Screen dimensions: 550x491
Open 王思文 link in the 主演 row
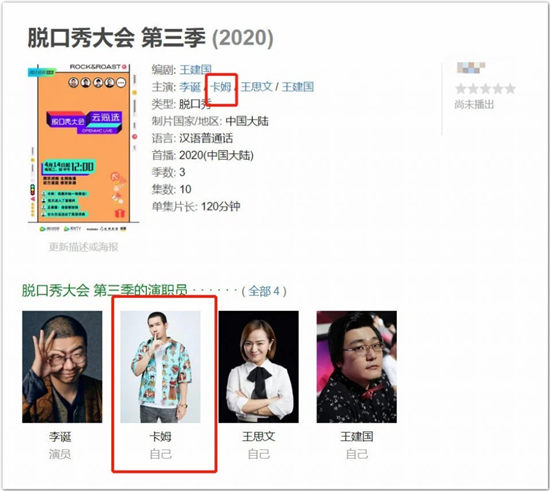256,87
